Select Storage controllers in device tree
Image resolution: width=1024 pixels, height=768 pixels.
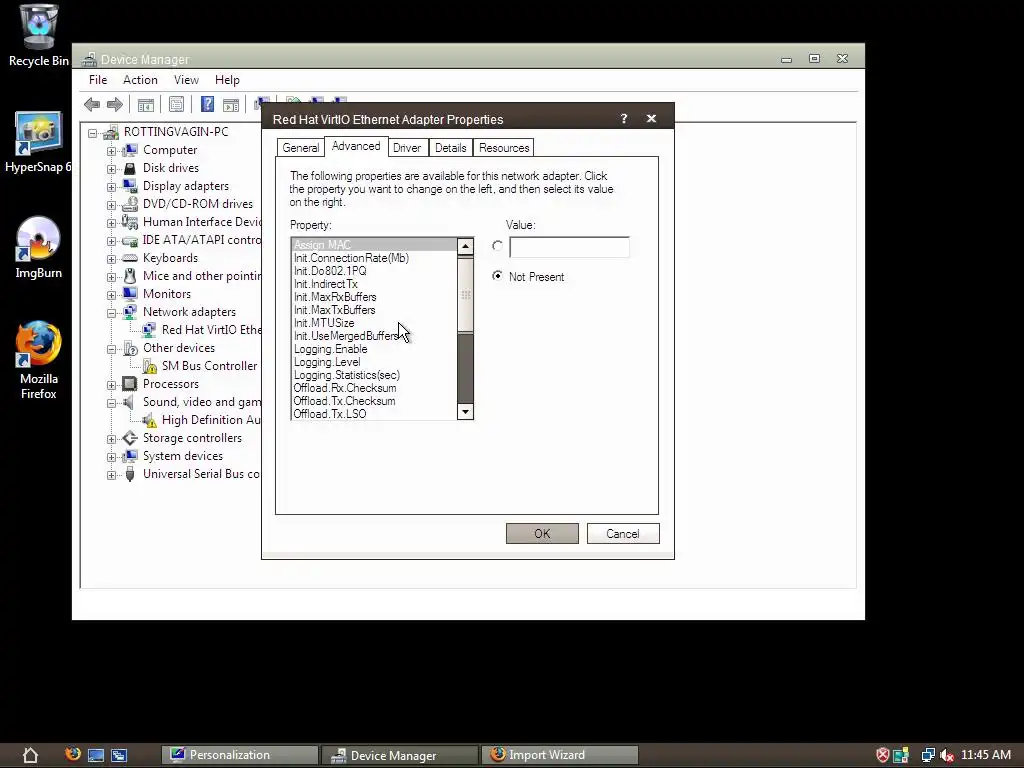click(x=192, y=438)
